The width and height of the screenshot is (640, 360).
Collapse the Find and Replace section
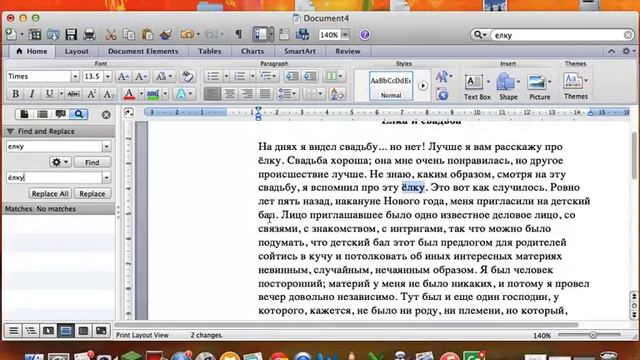coord(10,131)
